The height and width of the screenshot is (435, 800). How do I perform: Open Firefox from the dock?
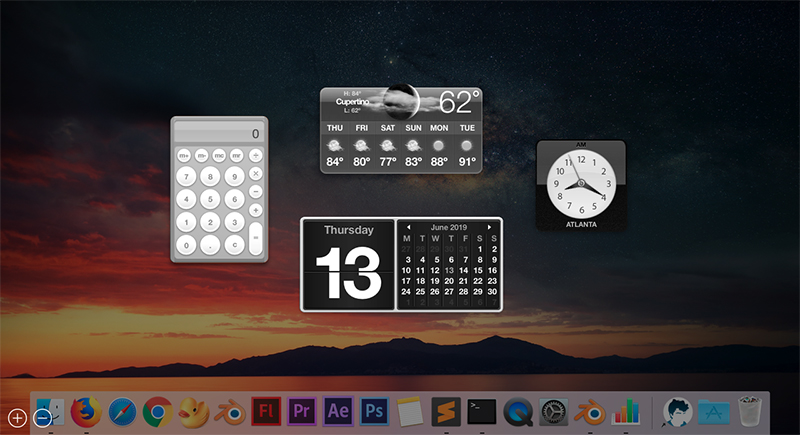[86, 412]
